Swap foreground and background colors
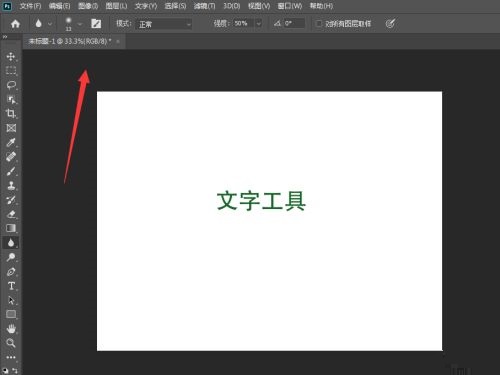Image resolution: width=500 pixels, height=375 pixels. click(15, 370)
